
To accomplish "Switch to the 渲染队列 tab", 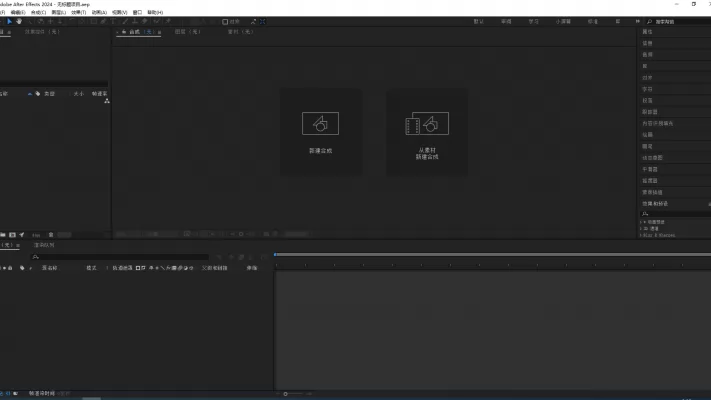I will coord(44,245).
